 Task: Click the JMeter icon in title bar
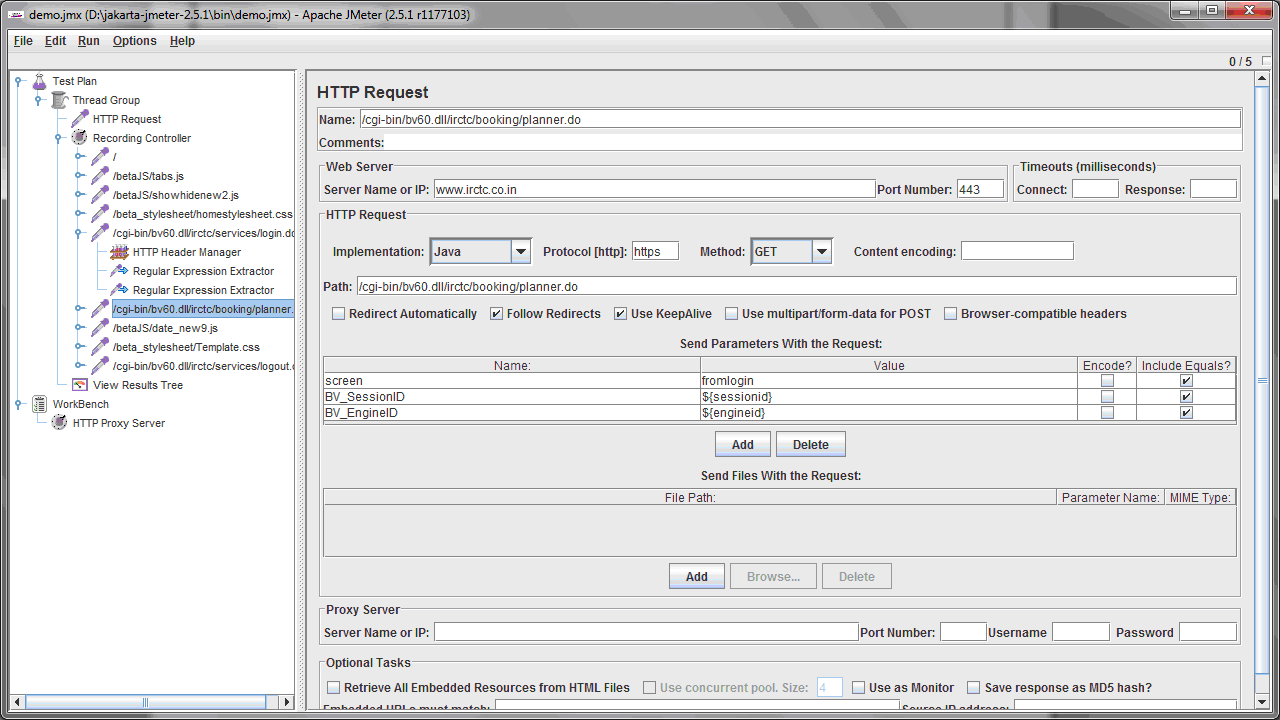click(x=17, y=14)
